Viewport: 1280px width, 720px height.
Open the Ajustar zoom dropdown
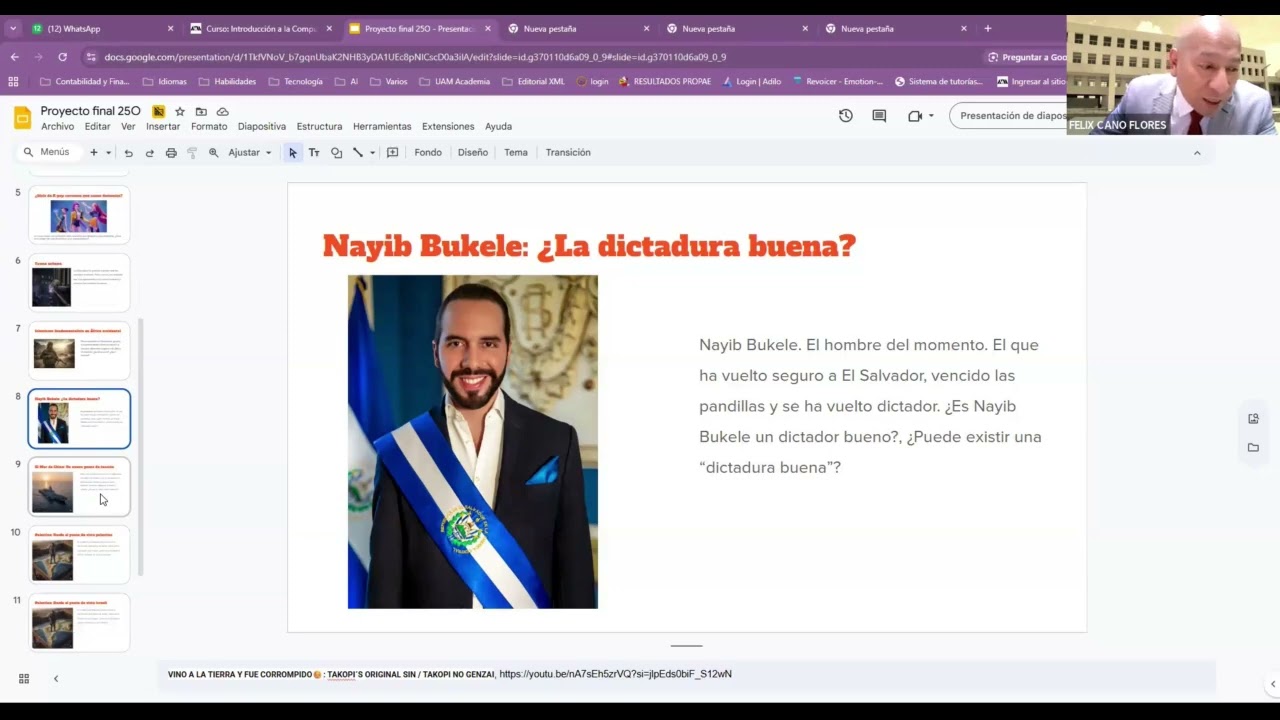pos(250,153)
